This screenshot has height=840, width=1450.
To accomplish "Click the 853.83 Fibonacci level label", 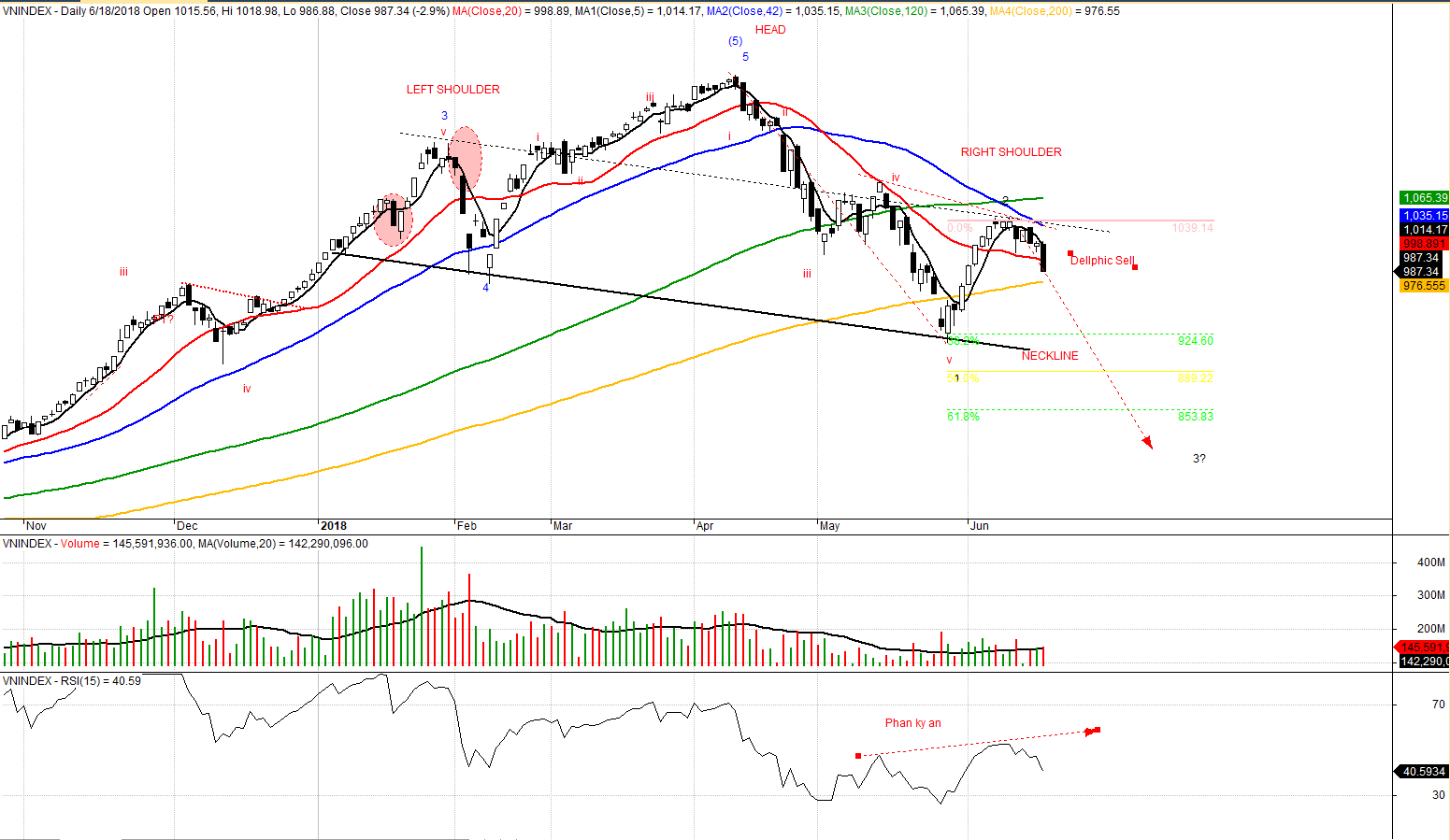I will [x=1195, y=417].
